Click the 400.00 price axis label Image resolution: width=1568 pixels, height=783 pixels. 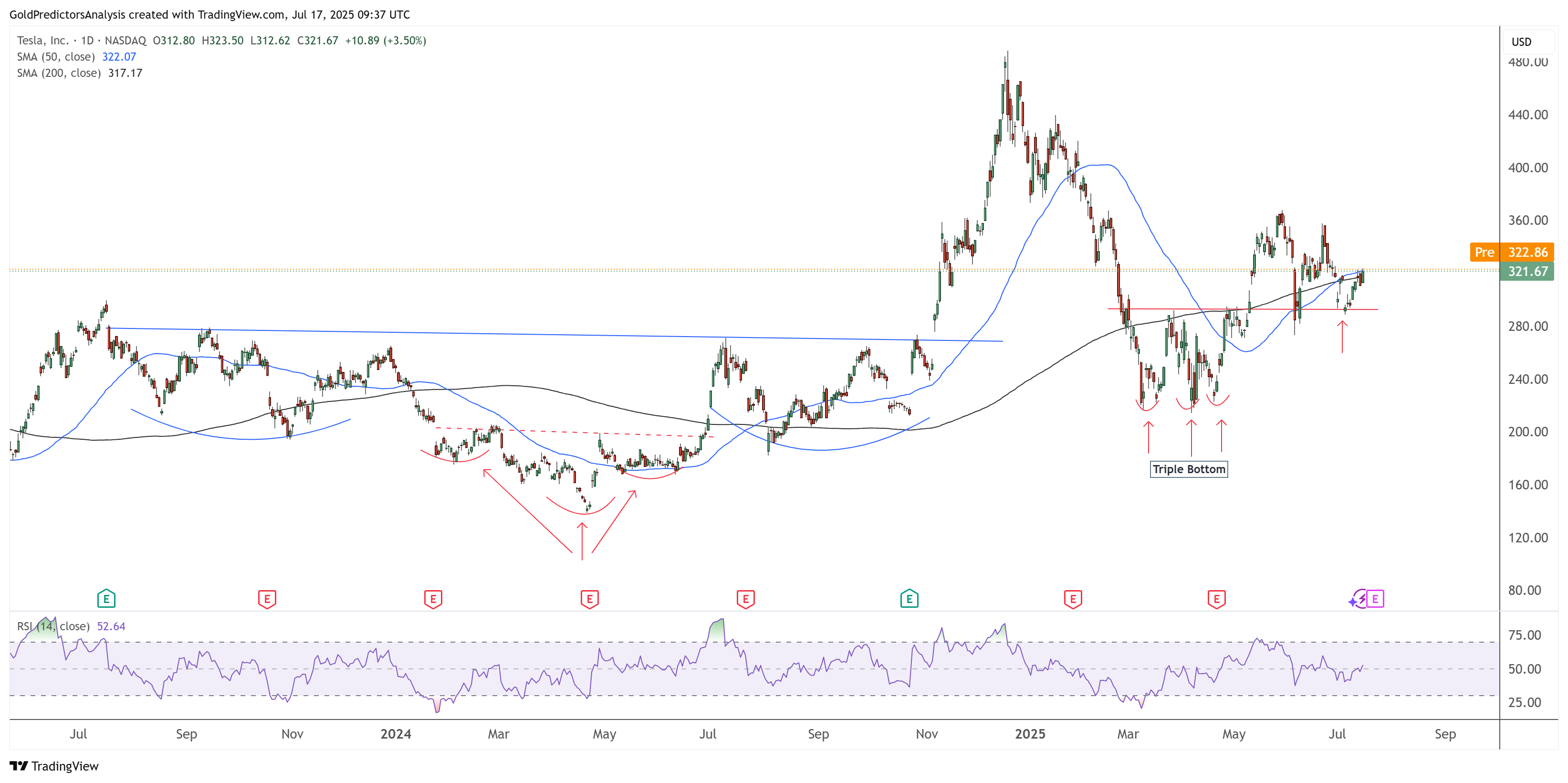pos(1528,168)
